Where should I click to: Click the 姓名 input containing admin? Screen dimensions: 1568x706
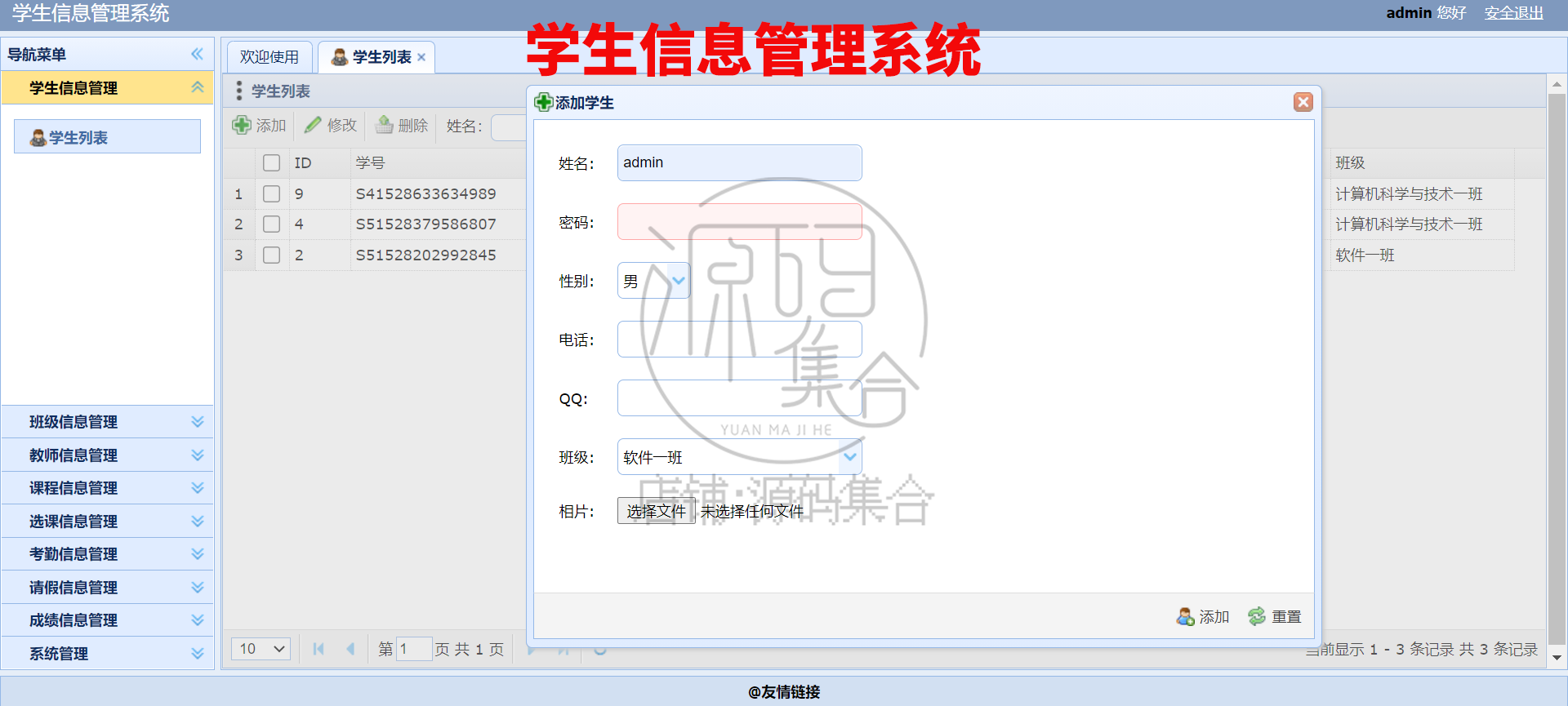pos(739,162)
